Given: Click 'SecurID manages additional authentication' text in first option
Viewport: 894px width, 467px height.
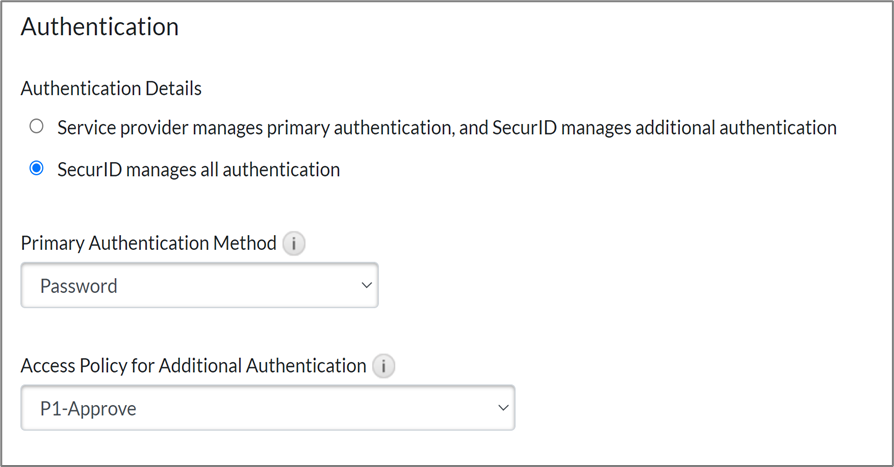Looking at the screenshot, I should click(x=665, y=128).
